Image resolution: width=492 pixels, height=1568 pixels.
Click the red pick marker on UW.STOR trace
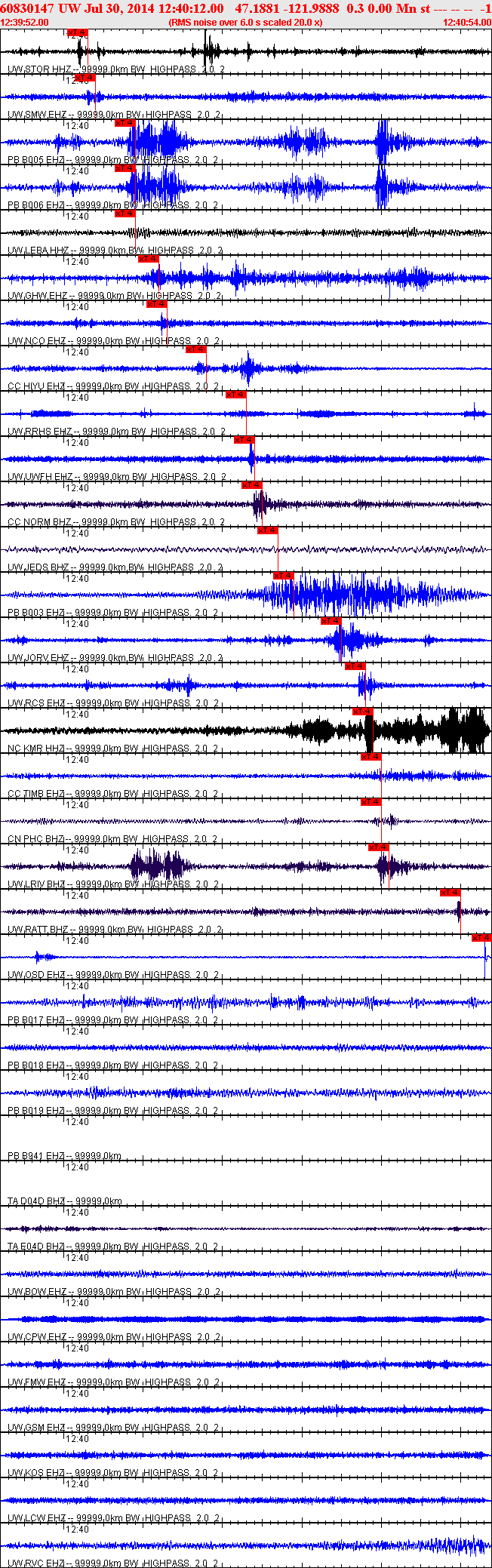tap(77, 32)
